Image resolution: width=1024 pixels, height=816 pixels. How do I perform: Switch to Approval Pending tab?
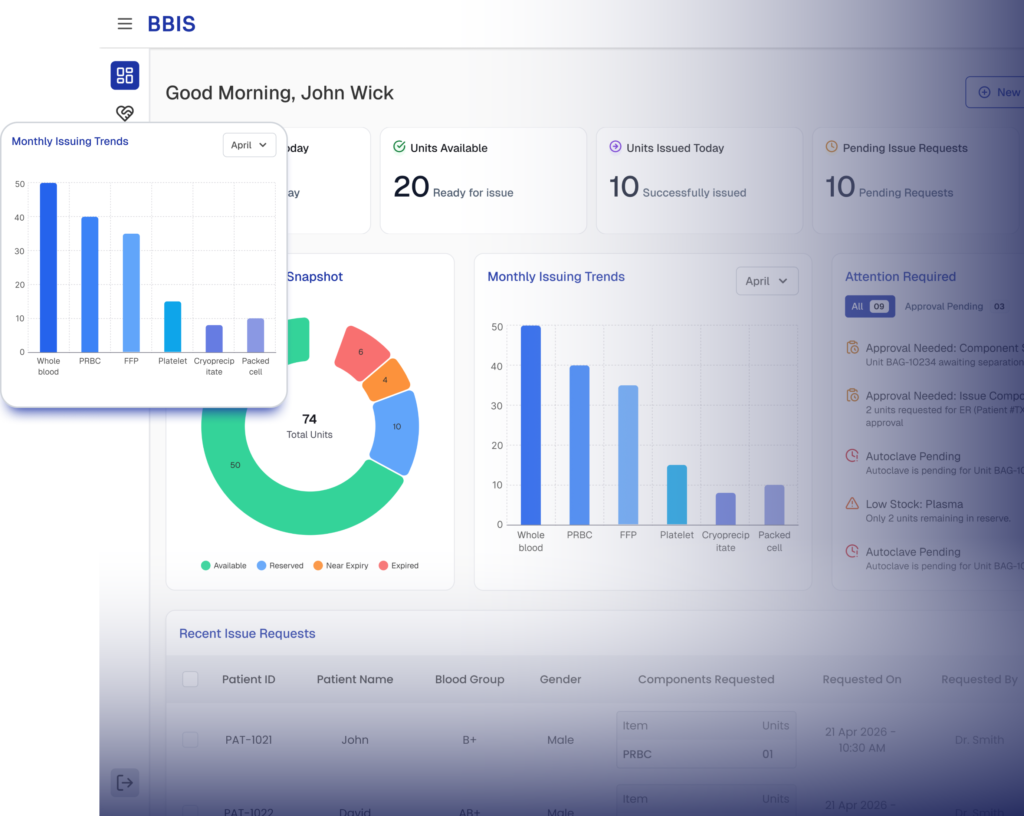(x=955, y=306)
